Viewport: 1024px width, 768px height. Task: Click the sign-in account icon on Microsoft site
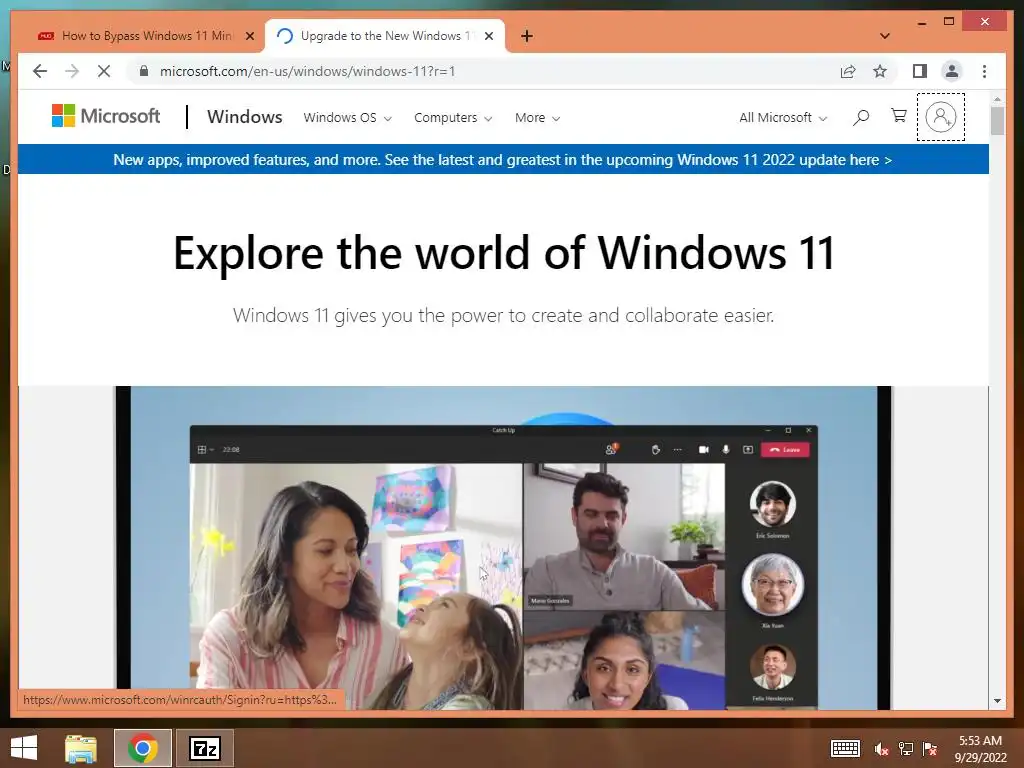[940, 117]
